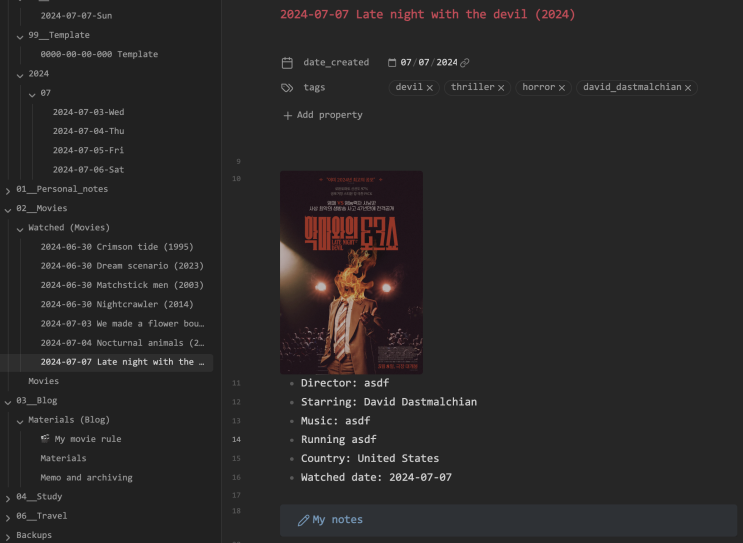Open the Crimson tide (1995) note
This screenshot has height=543, width=743.
click(117, 247)
